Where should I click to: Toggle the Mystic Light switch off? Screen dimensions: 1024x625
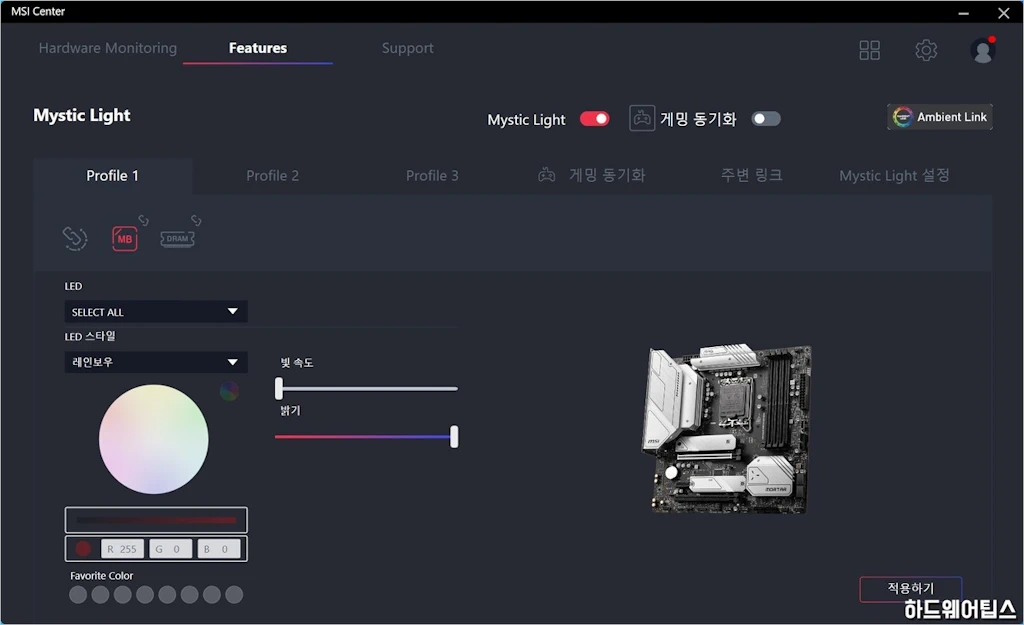click(x=594, y=119)
